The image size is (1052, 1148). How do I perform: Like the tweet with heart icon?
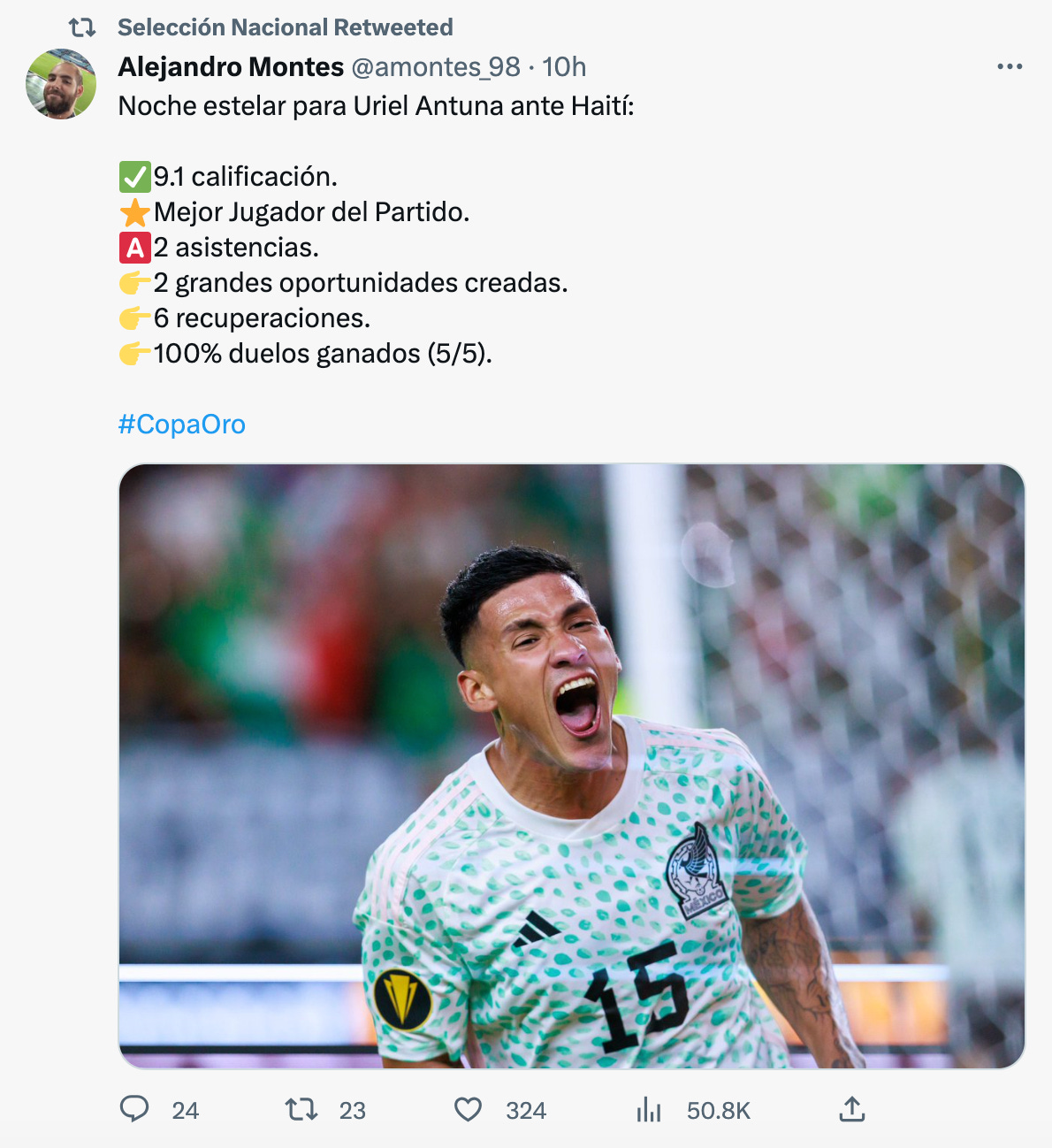click(x=468, y=1109)
